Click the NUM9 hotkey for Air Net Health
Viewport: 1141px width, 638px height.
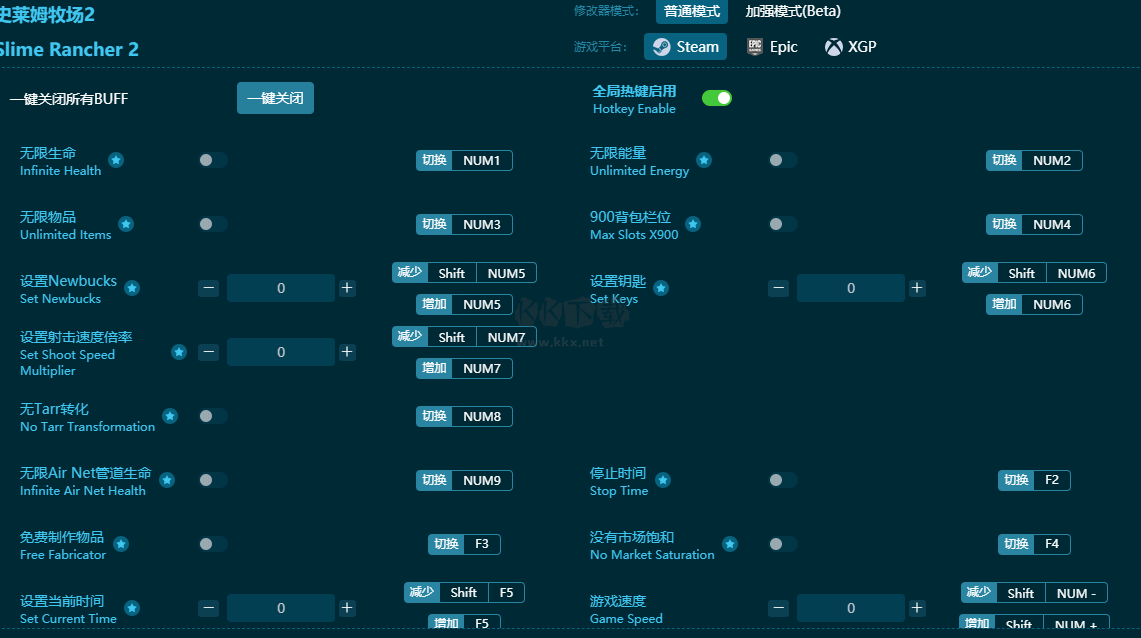[464, 480]
